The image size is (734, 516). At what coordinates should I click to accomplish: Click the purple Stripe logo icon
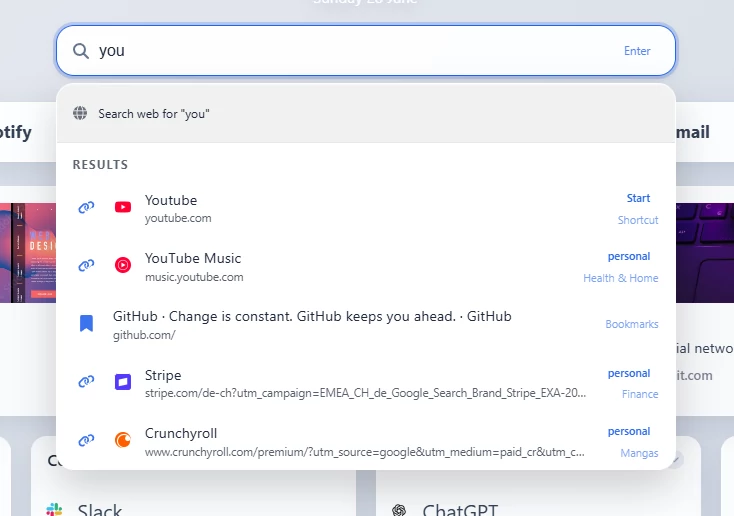click(123, 382)
